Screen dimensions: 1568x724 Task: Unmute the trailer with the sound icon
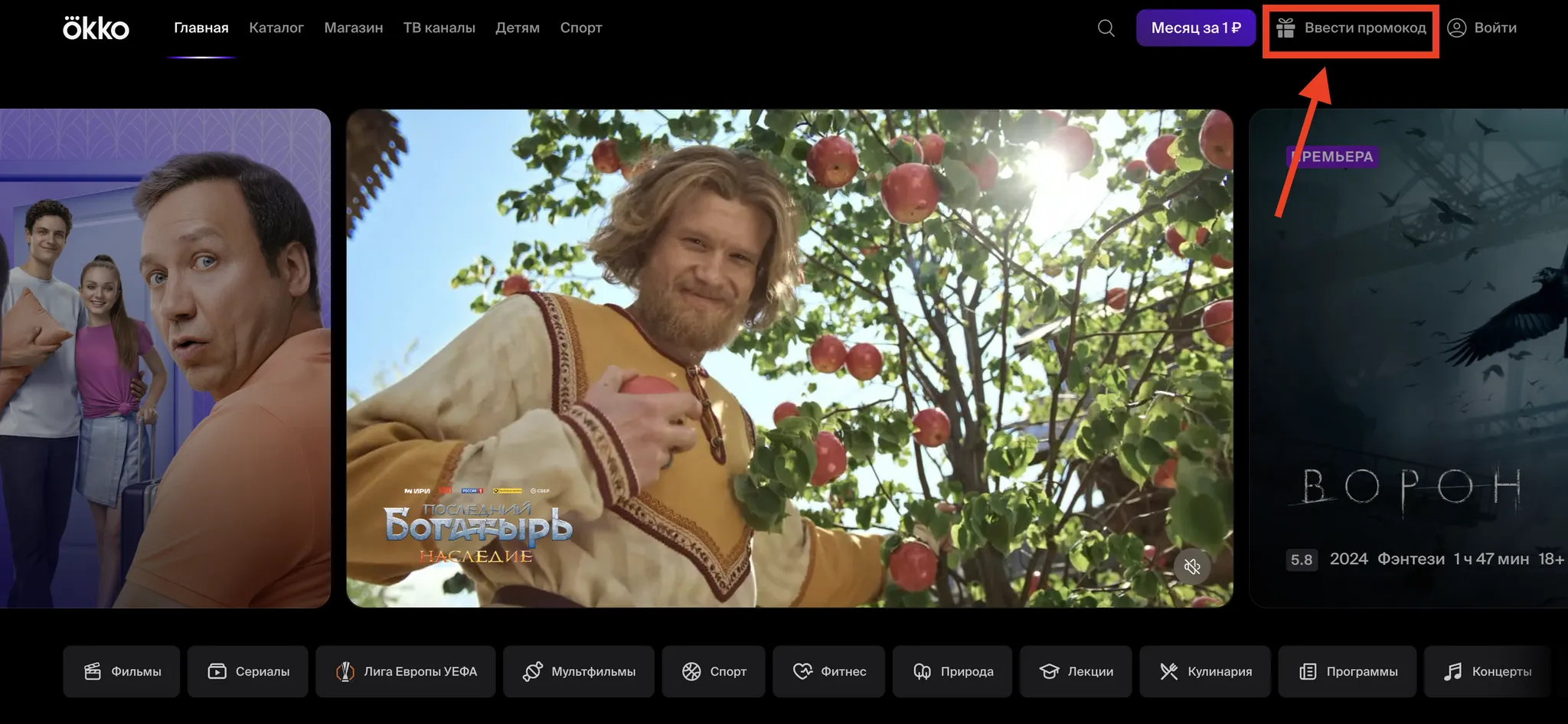(x=1192, y=566)
